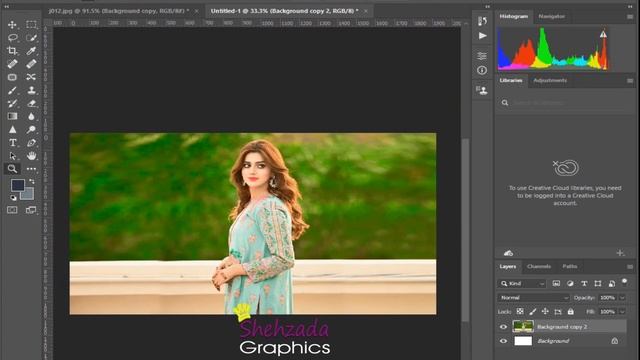The image size is (640, 360).
Task: Select the Gradient tool
Action: (x=12, y=116)
